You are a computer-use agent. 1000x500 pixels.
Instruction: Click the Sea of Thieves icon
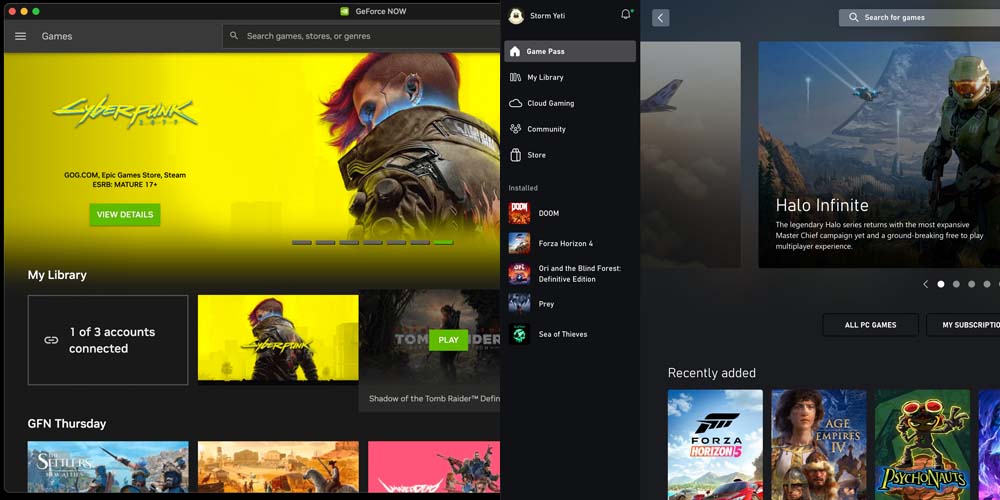519,334
